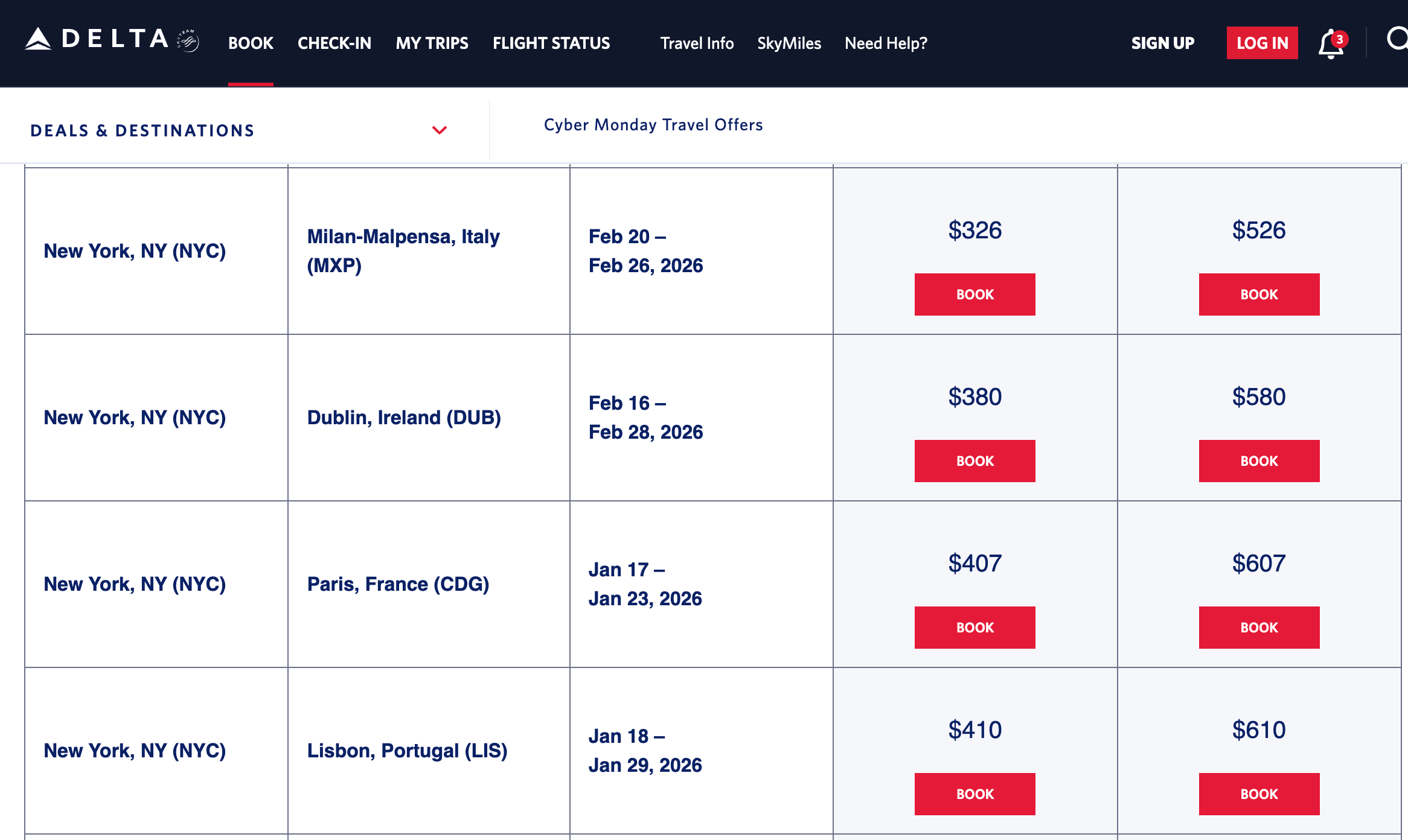
Task: Open the My Trips menu
Action: tap(432, 43)
